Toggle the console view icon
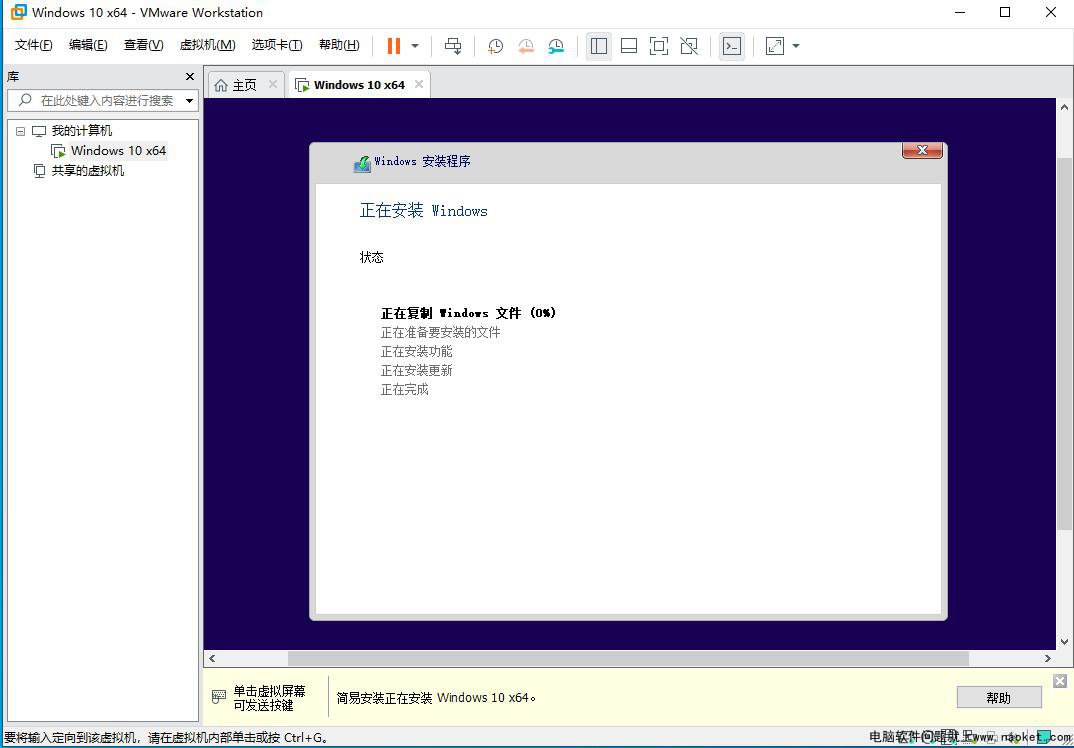 (x=732, y=46)
